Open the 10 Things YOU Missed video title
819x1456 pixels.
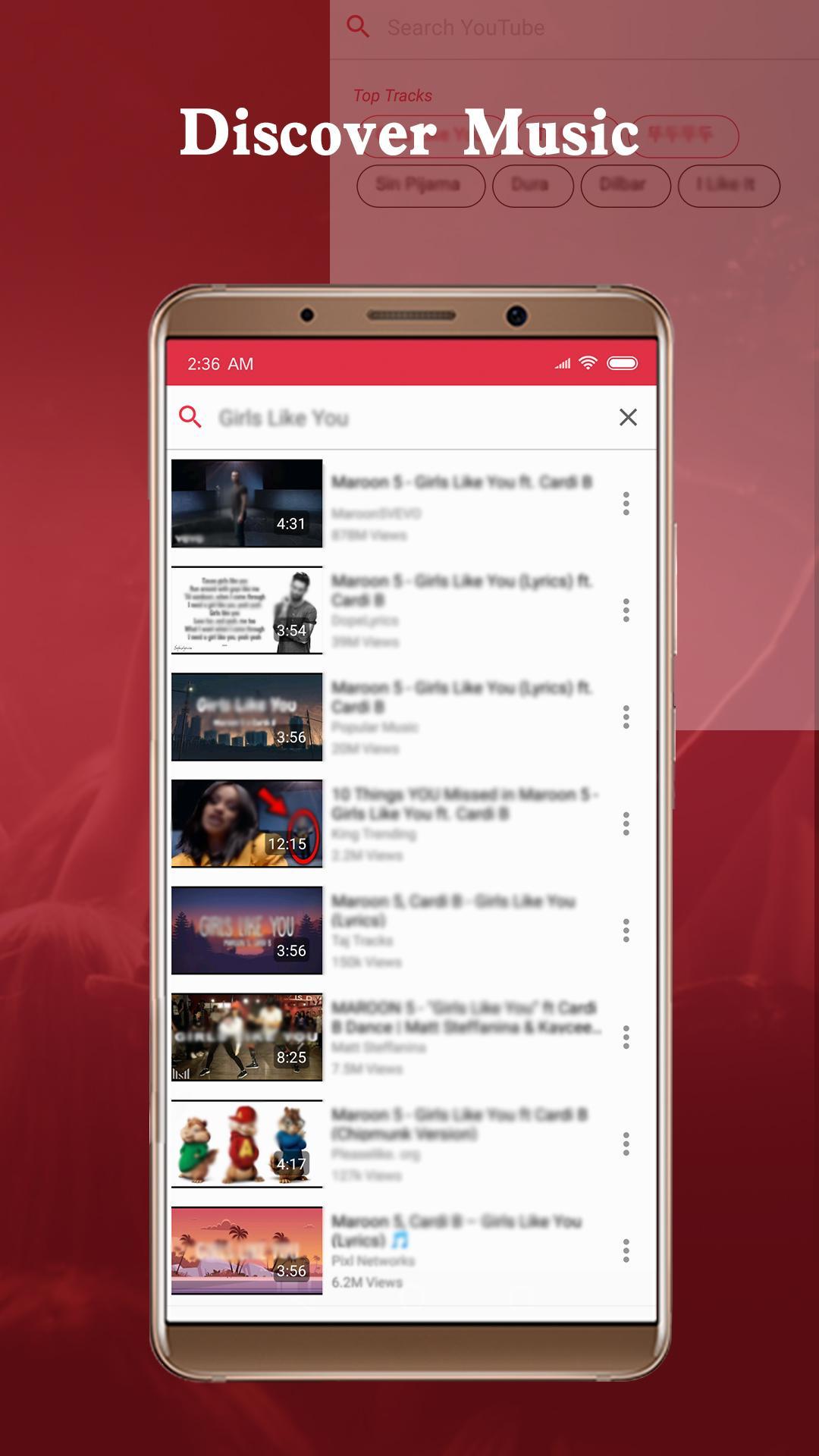(465, 804)
